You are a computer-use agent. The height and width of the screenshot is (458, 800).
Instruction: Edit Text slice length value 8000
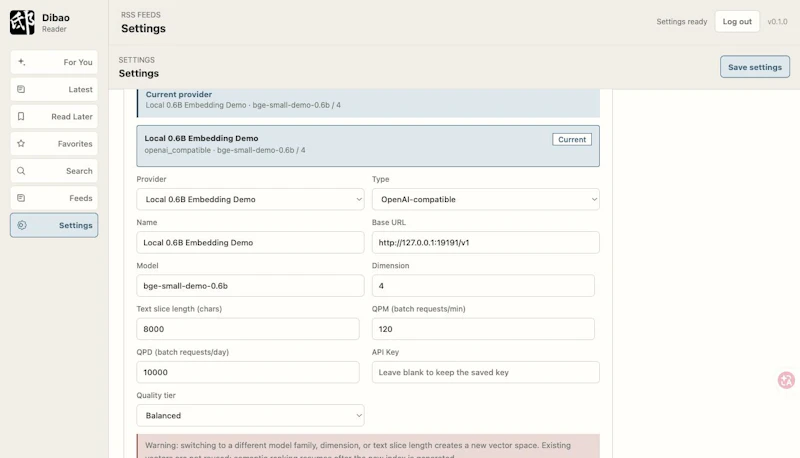click(247, 329)
